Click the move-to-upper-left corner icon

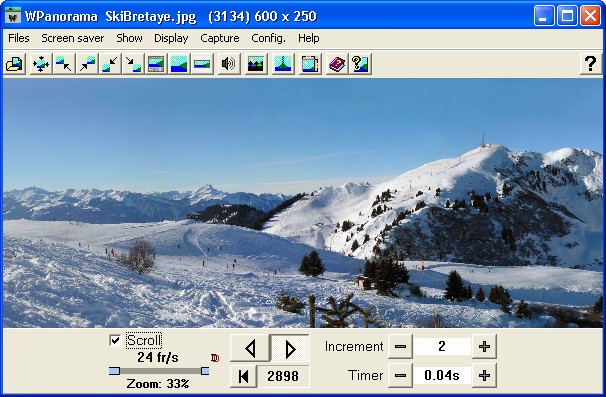pyautogui.click(x=63, y=64)
